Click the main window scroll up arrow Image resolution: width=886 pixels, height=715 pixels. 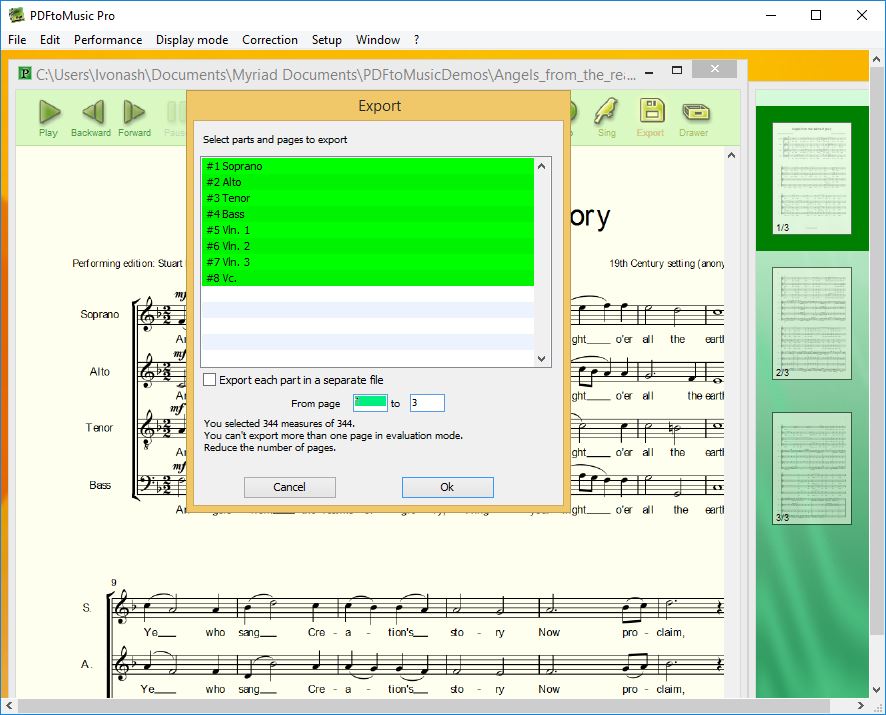coord(876,59)
